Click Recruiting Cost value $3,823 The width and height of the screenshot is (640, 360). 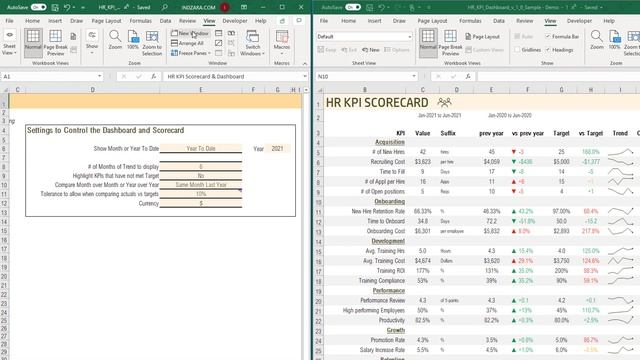click(422, 162)
